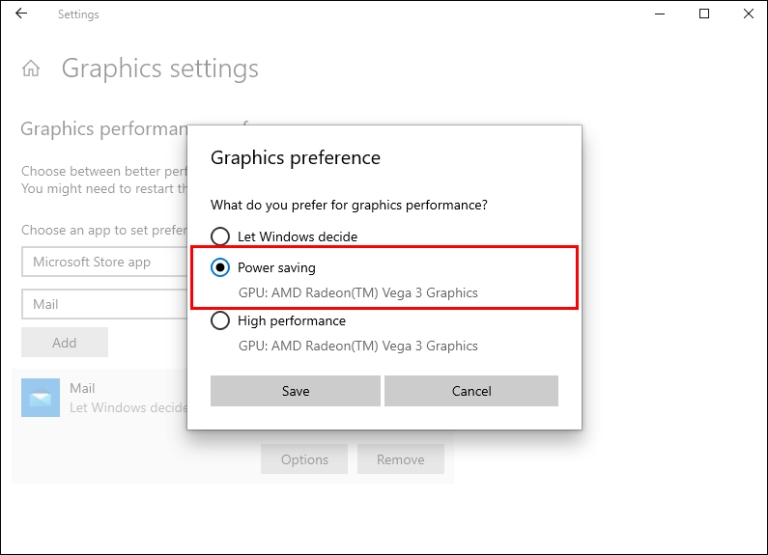This screenshot has height=555, width=768.
Task: Go back with the back arrow
Action: coord(22,15)
